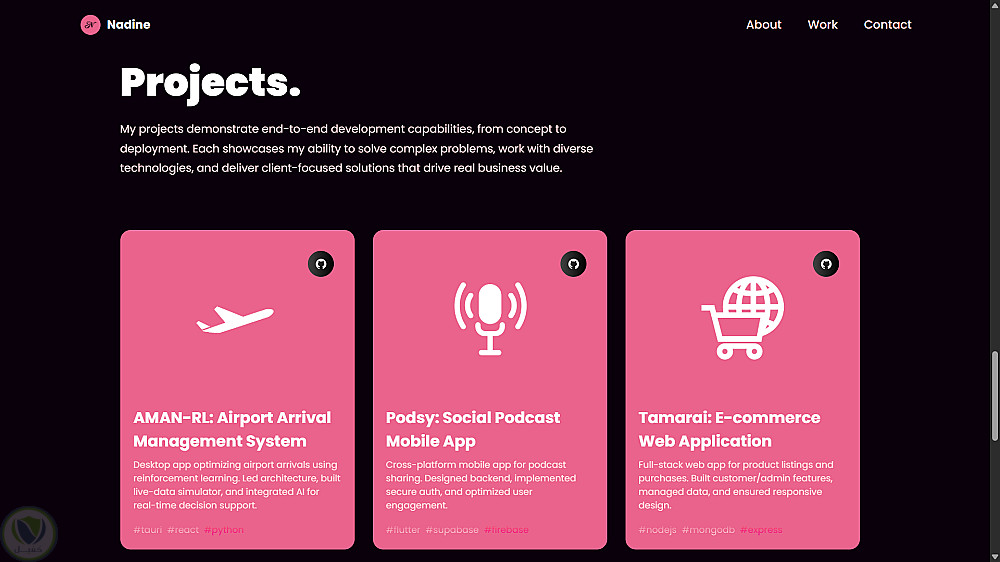Screen dimensions: 1000x562
Task: Click the shield badge in bottom-left corner
Action: 28,534
